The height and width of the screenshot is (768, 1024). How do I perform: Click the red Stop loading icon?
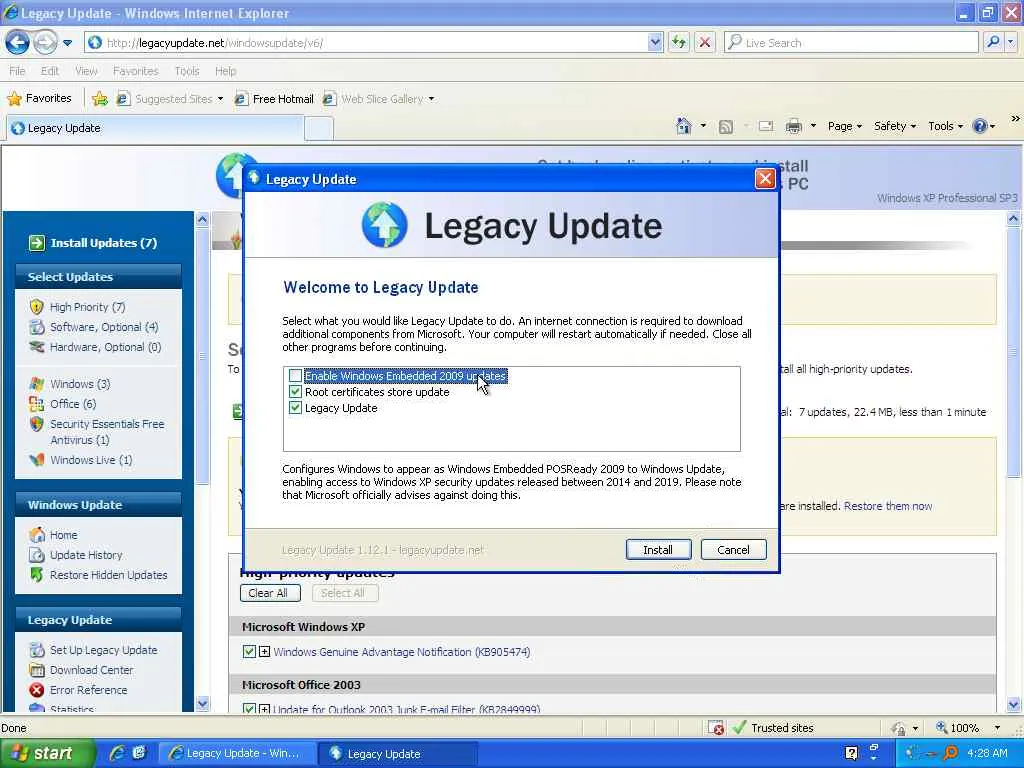point(705,43)
